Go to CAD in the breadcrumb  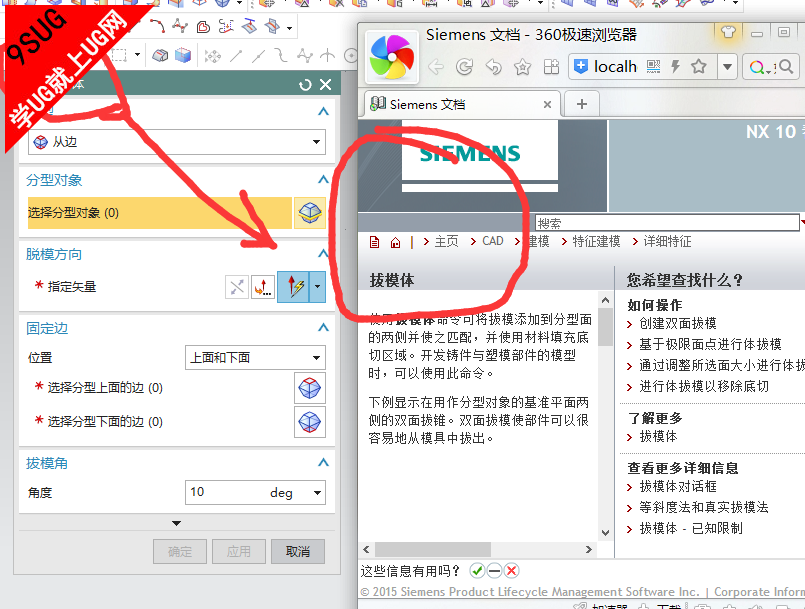coord(493,241)
